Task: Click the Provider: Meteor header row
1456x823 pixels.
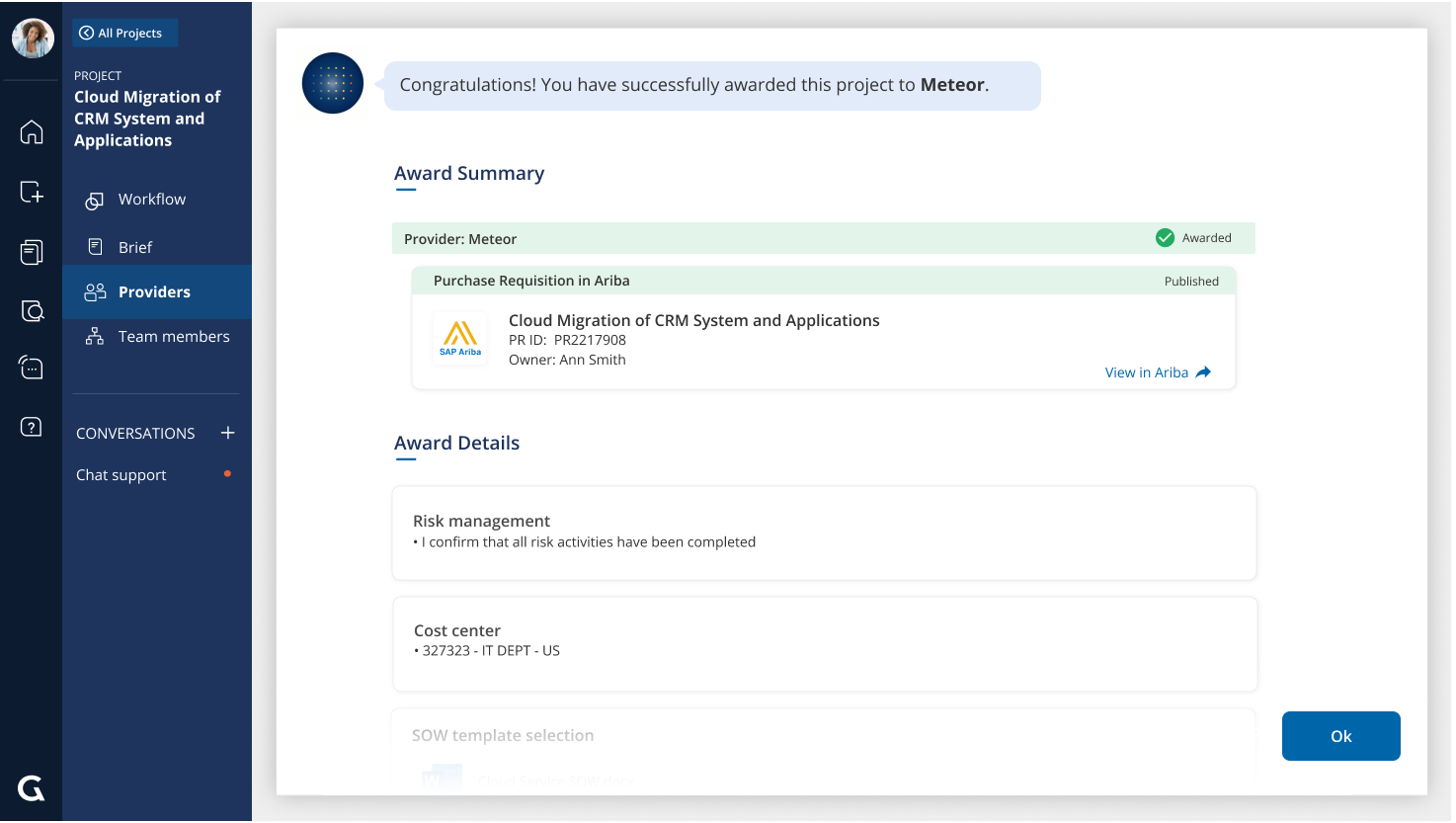Action: (824, 238)
